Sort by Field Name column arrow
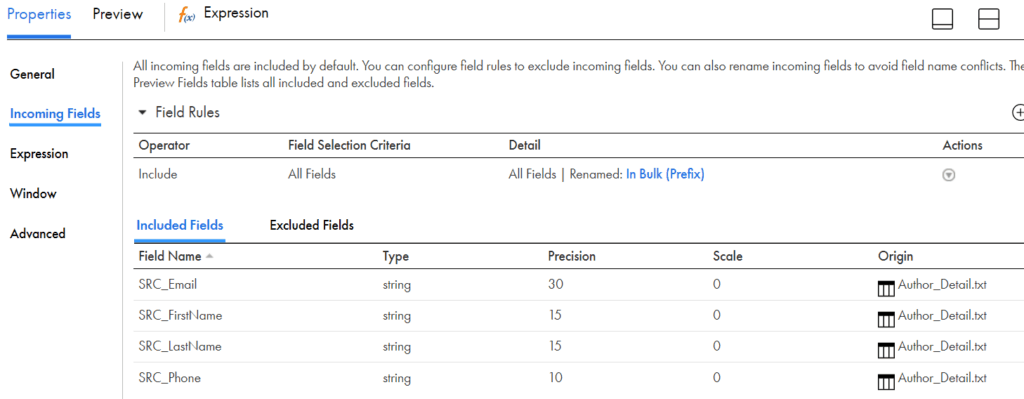Viewport: 1024px width, 399px height. pos(209,257)
